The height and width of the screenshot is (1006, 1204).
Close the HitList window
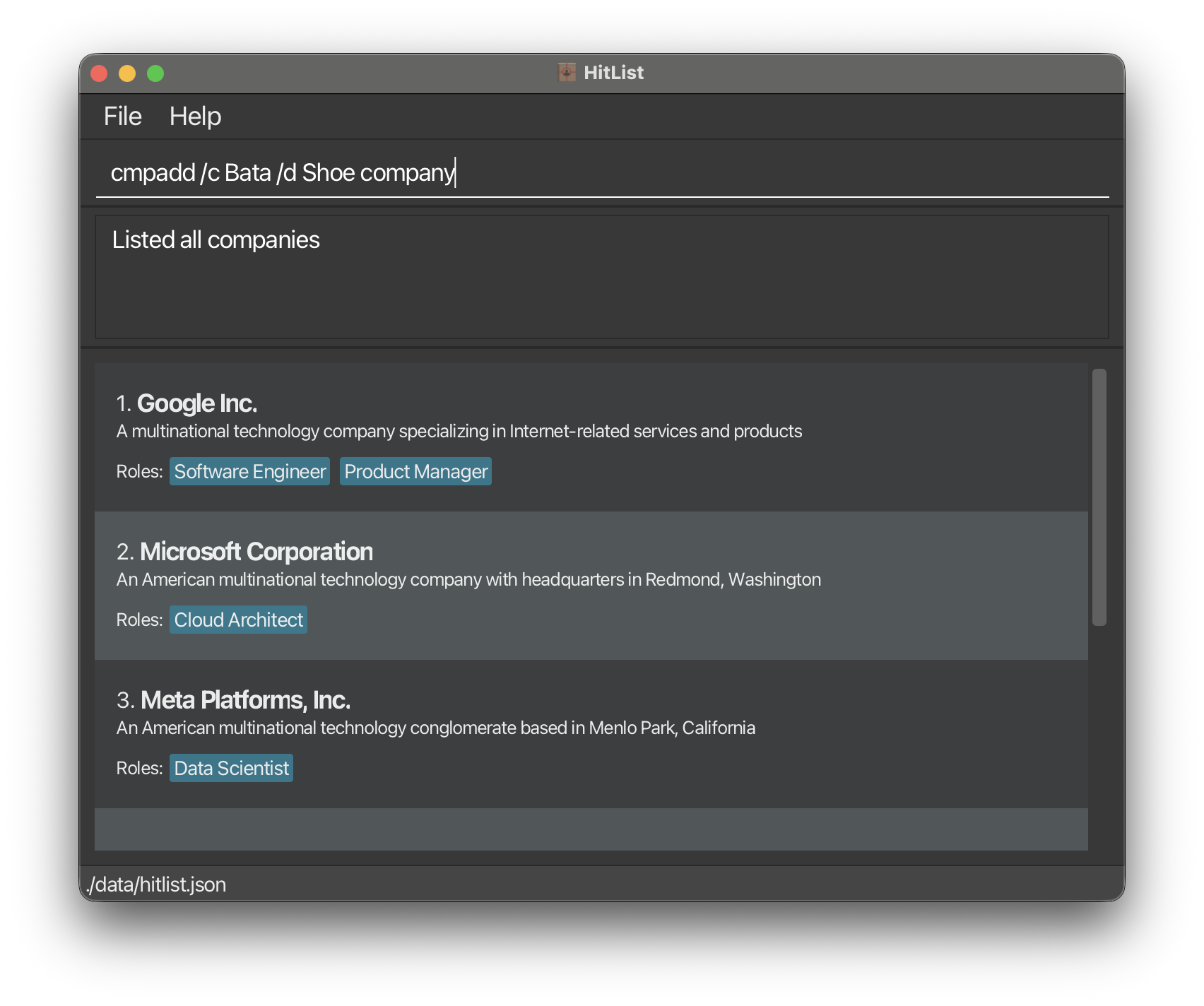point(99,73)
